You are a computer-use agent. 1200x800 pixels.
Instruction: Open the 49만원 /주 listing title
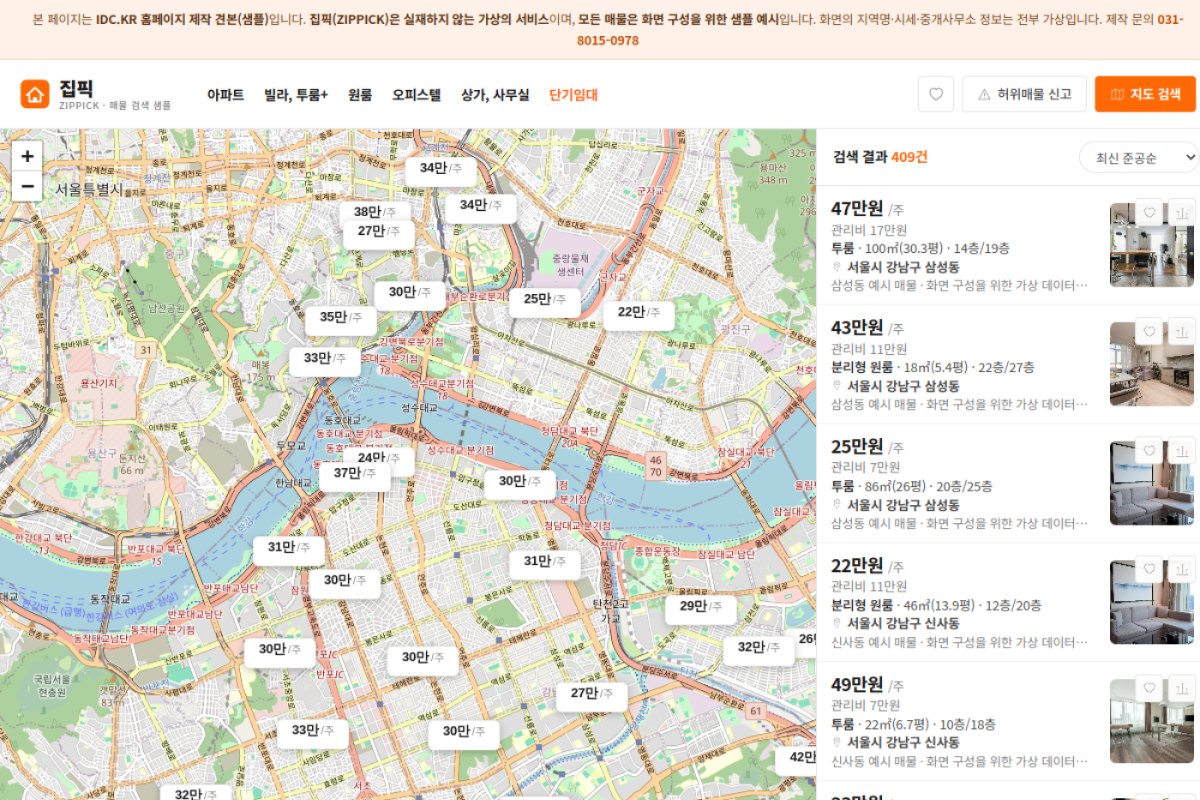[867, 685]
